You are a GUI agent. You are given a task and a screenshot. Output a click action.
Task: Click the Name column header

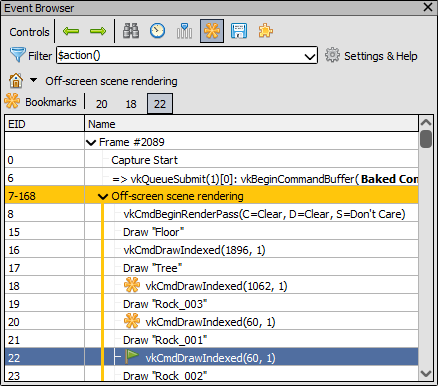point(252,124)
